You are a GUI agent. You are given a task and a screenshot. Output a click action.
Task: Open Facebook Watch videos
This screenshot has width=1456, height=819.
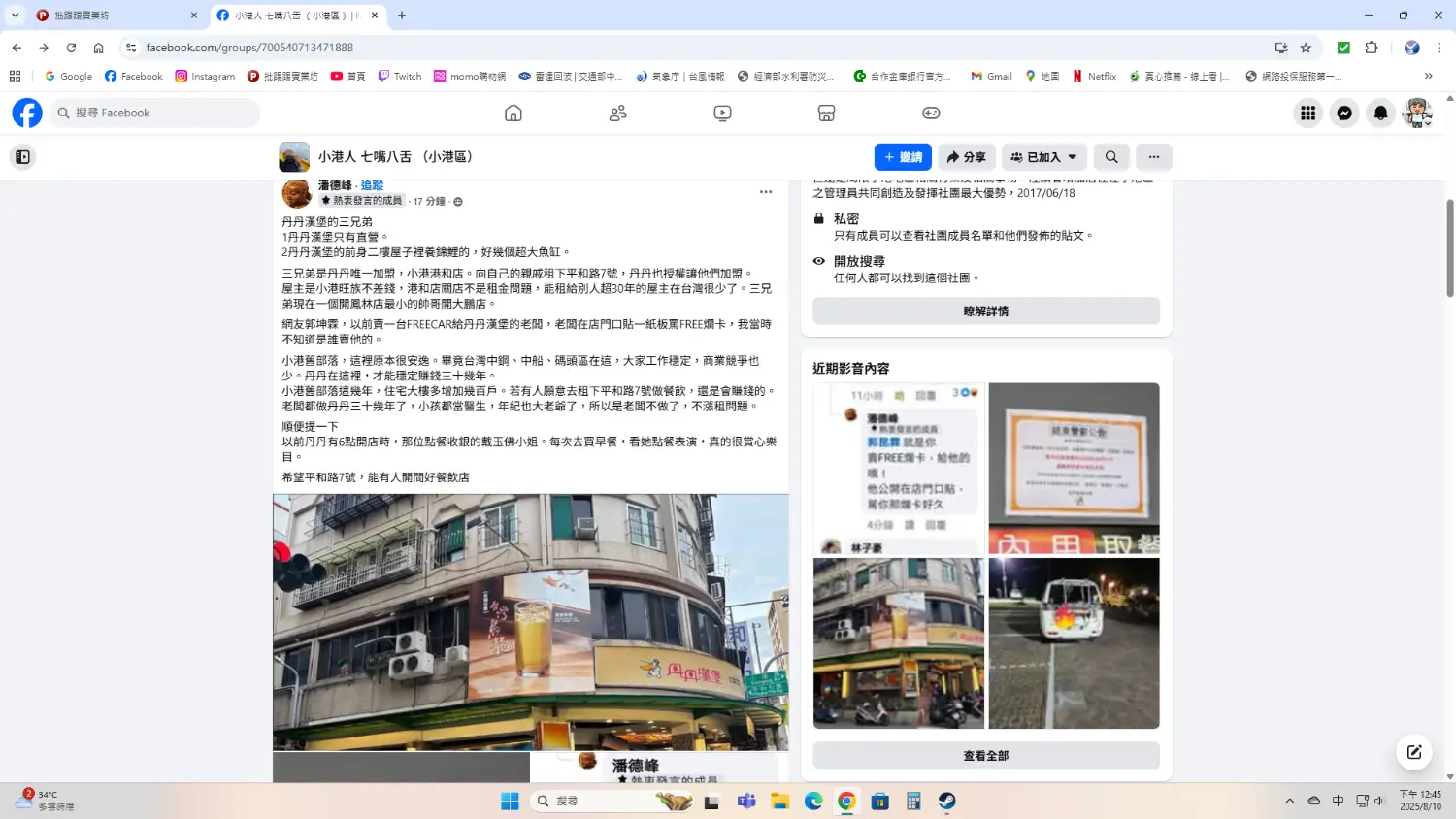pyautogui.click(x=722, y=113)
